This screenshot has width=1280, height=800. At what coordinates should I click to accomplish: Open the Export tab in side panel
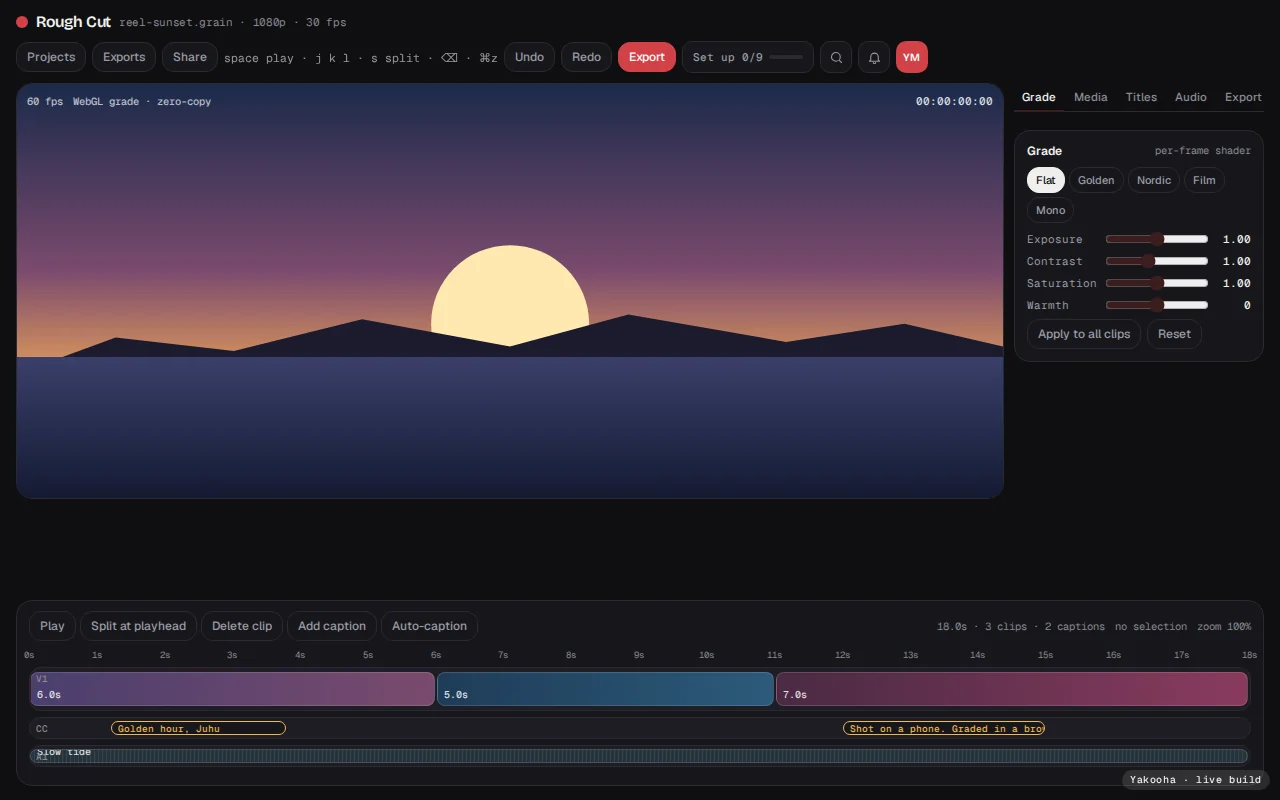coord(1243,97)
